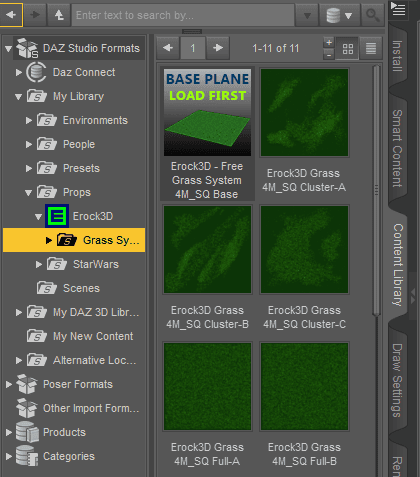Expand the People folder
The image size is (420, 477).
pos(29,144)
